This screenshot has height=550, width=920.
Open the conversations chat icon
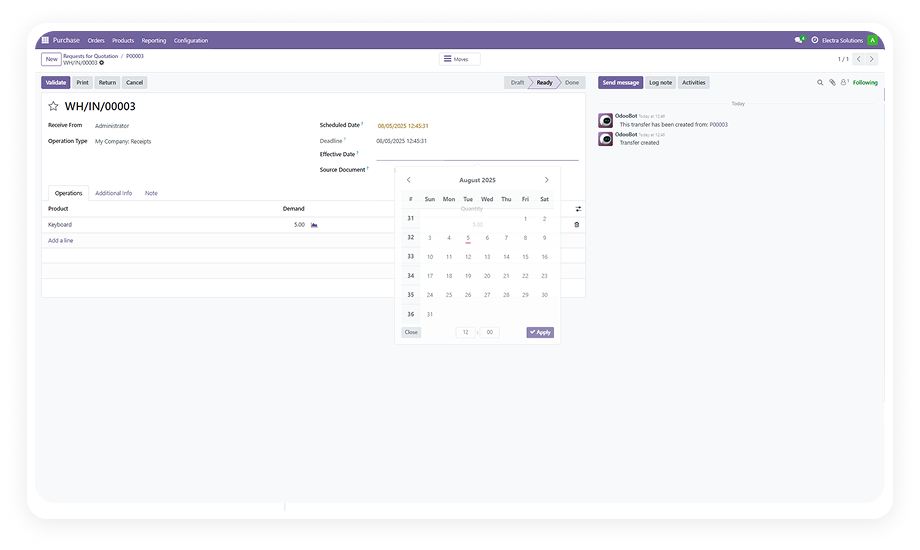(x=799, y=40)
